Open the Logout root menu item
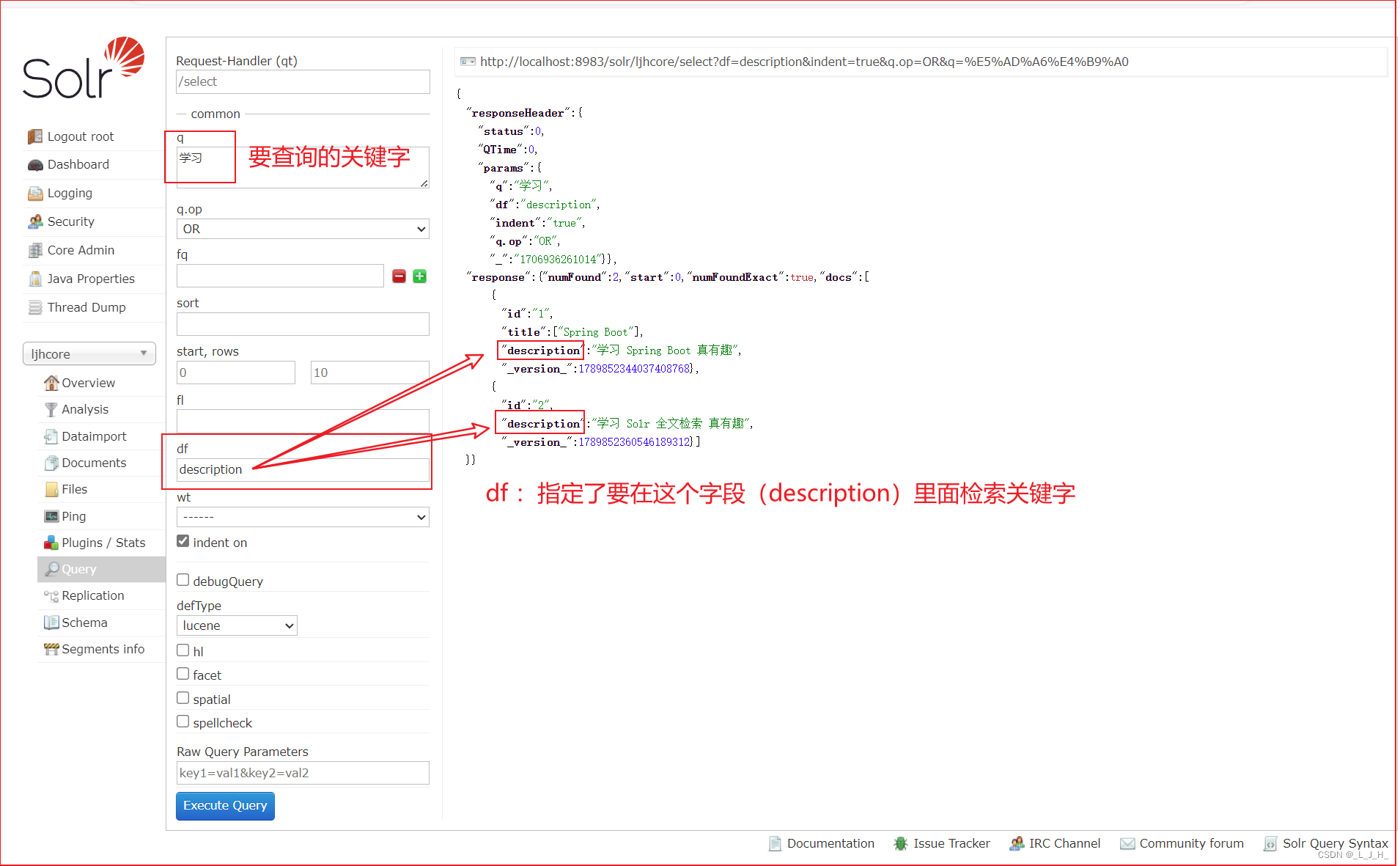This screenshot has width=1400, height=866. pyautogui.click(x=94, y=136)
